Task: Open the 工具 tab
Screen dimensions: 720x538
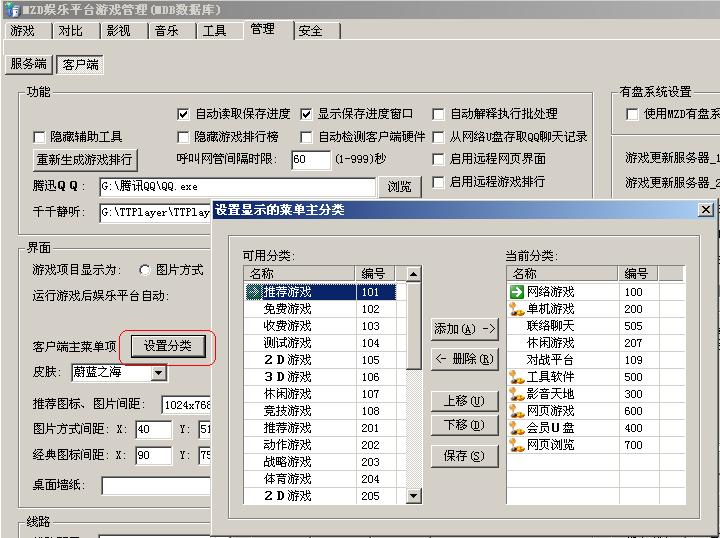Action: click(x=215, y=31)
